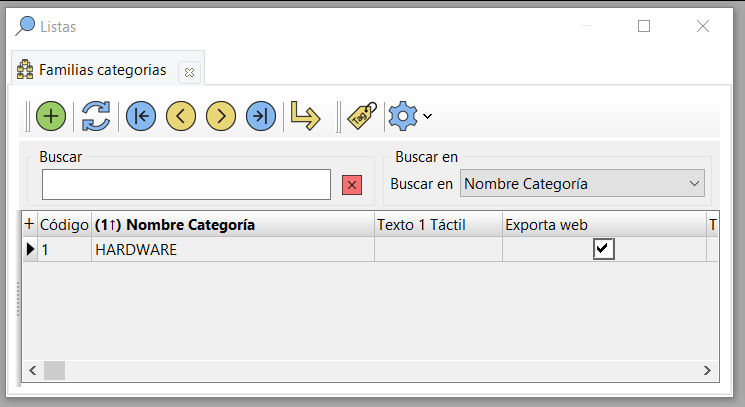Click the row indicator arrow for HARDWARE

[x=30, y=249]
